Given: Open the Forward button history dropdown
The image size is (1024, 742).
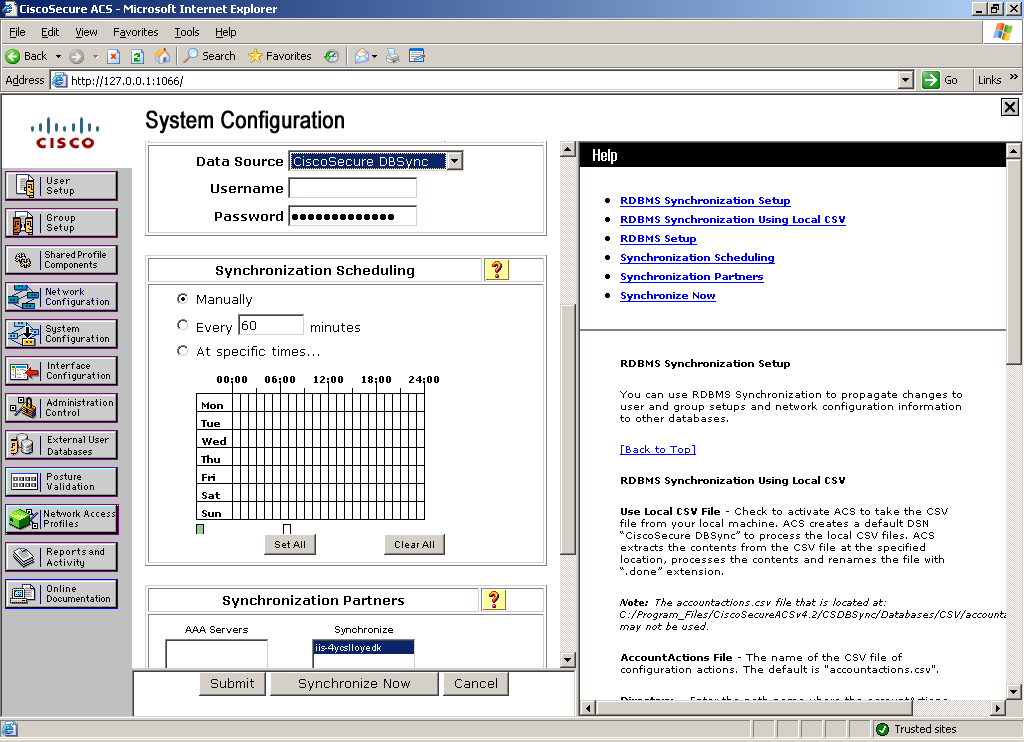Looking at the screenshot, I should 95,56.
